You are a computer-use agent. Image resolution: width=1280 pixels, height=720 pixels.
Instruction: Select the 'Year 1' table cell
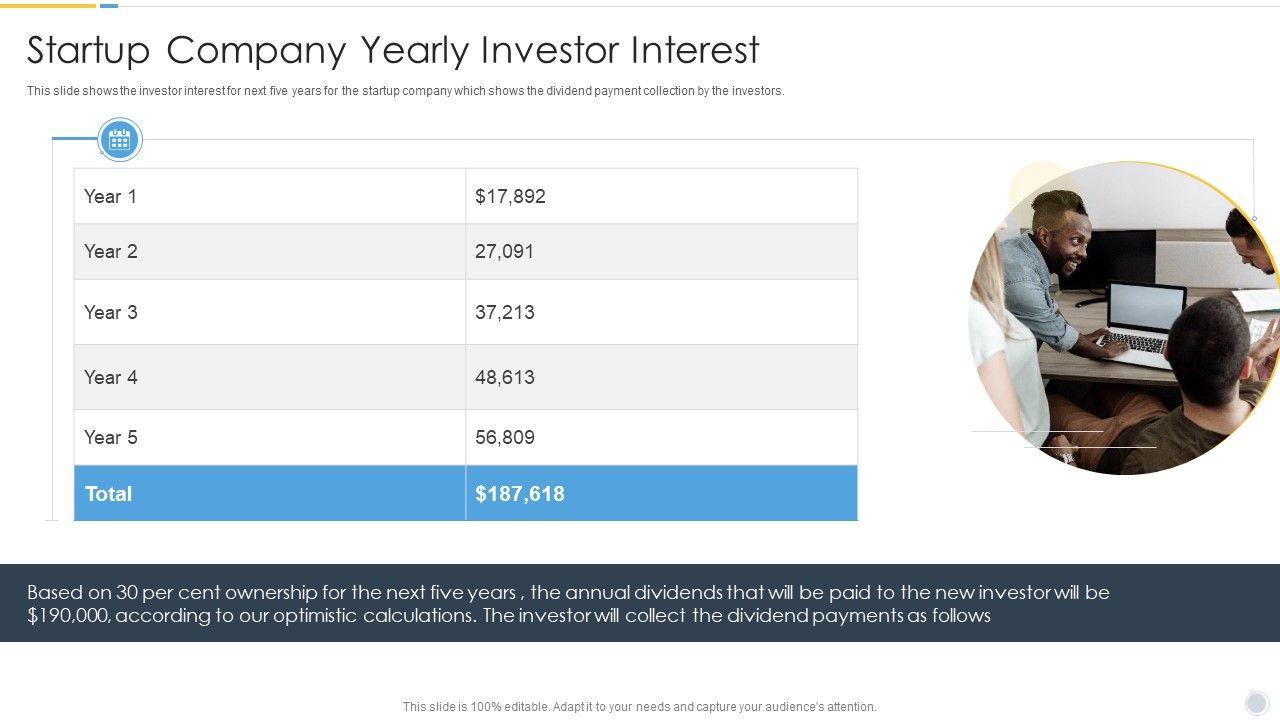(x=269, y=196)
